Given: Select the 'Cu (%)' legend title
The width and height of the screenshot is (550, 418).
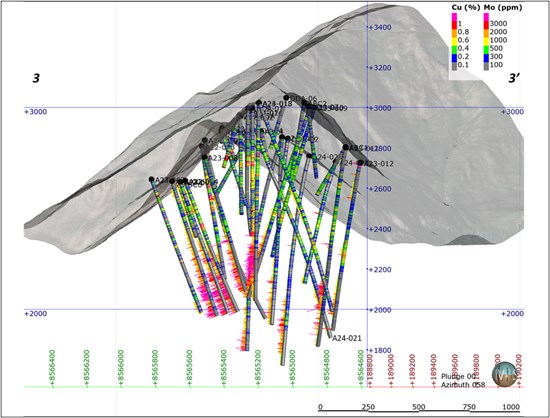Looking at the screenshot, I should coord(465,7).
